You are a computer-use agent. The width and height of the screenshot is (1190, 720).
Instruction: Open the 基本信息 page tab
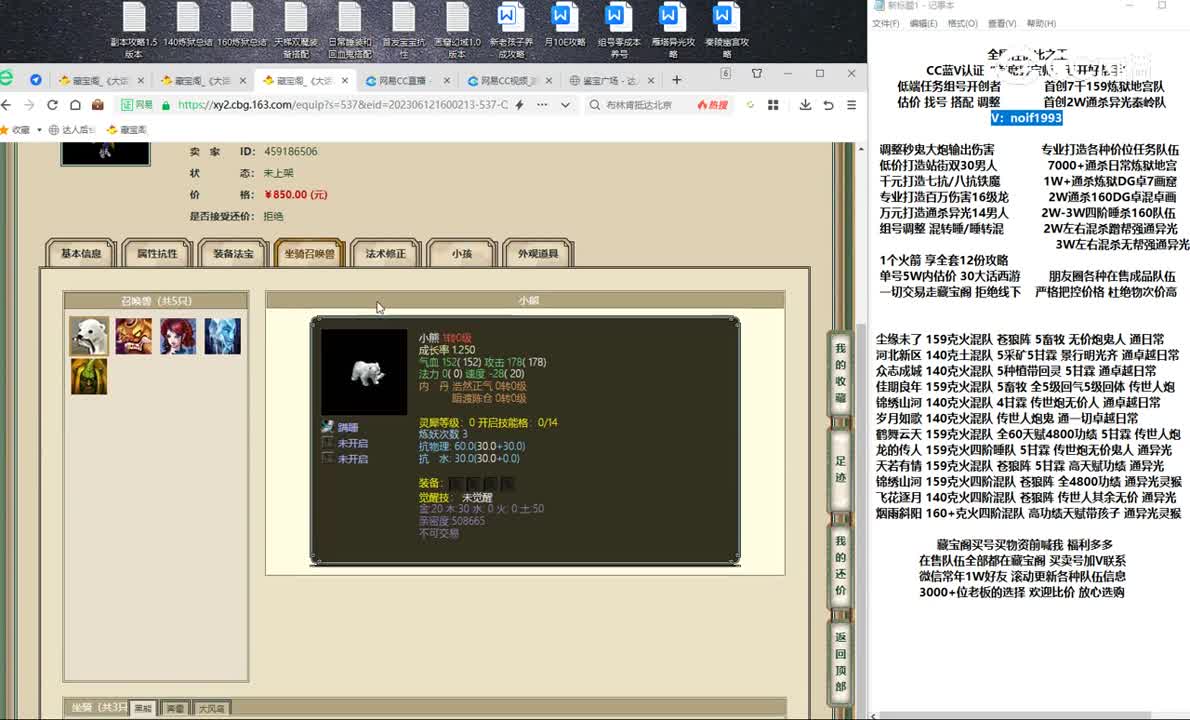coord(80,253)
